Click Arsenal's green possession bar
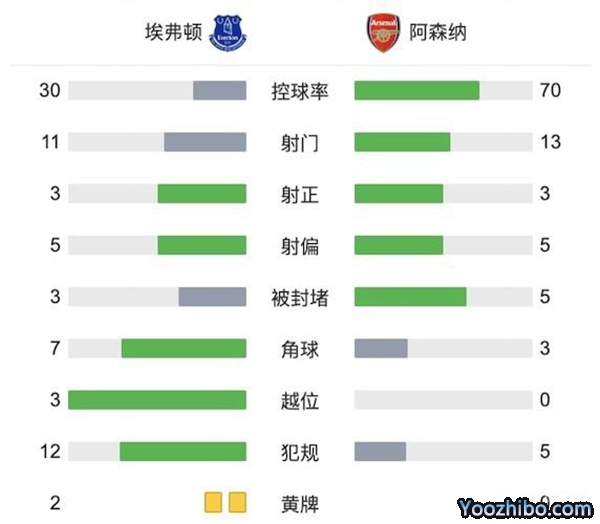Viewport: 600px width, 524px height. [x=416, y=91]
